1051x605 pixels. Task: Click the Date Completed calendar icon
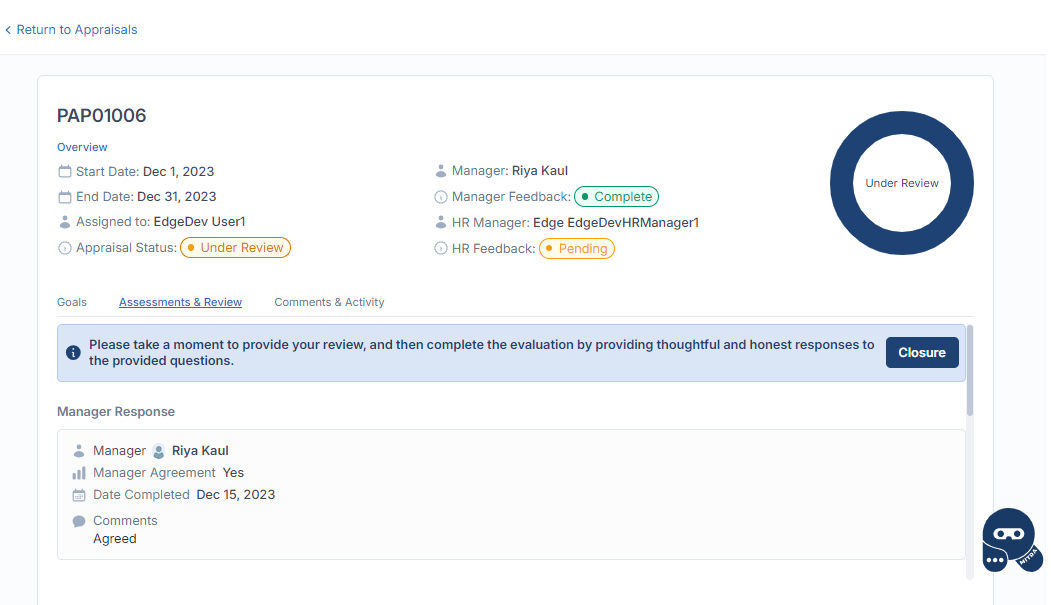pyautogui.click(x=79, y=495)
